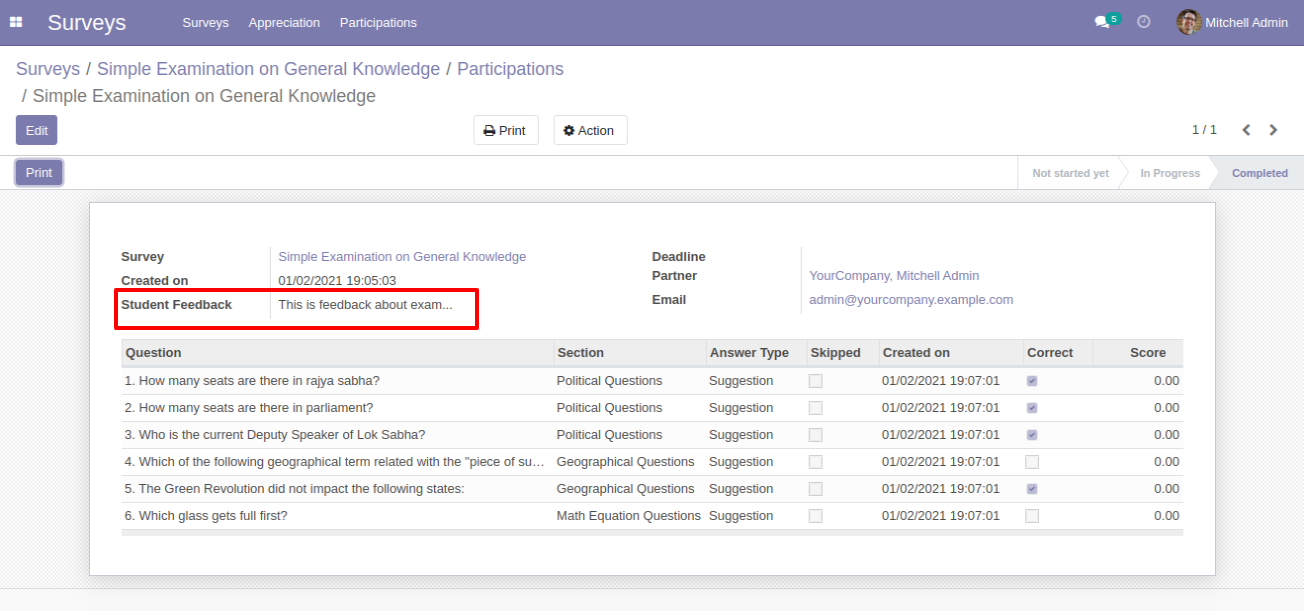Toggle Skipped checkbox for geographical term question
The image size is (1304, 611).
pyautogui.click(x=816, y=462)
